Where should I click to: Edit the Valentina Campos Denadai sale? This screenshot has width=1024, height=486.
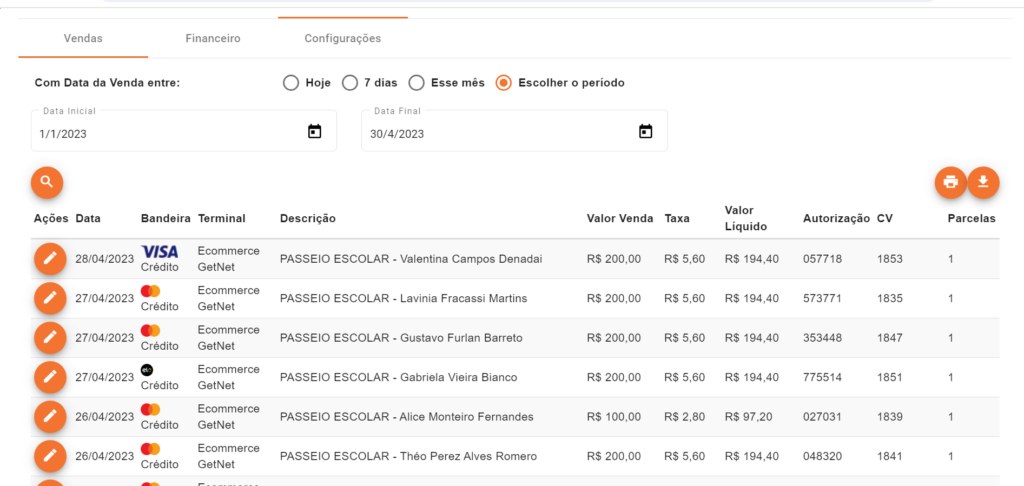point(49,259)
